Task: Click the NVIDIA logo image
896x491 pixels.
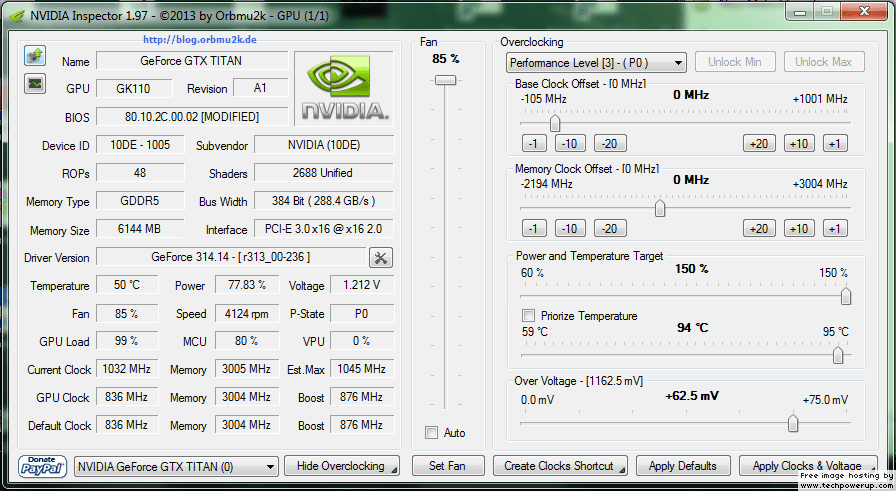Action: (x=344, y=89)
